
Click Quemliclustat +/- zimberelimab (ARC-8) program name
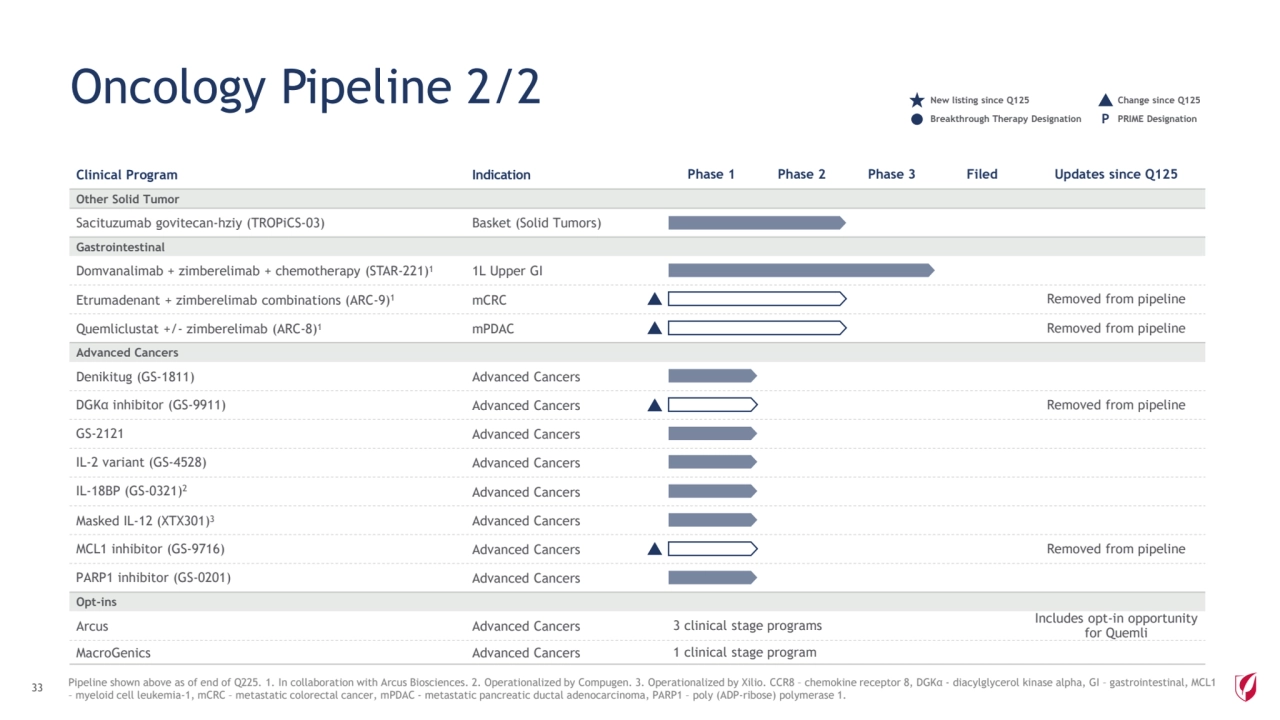point(199,328)
